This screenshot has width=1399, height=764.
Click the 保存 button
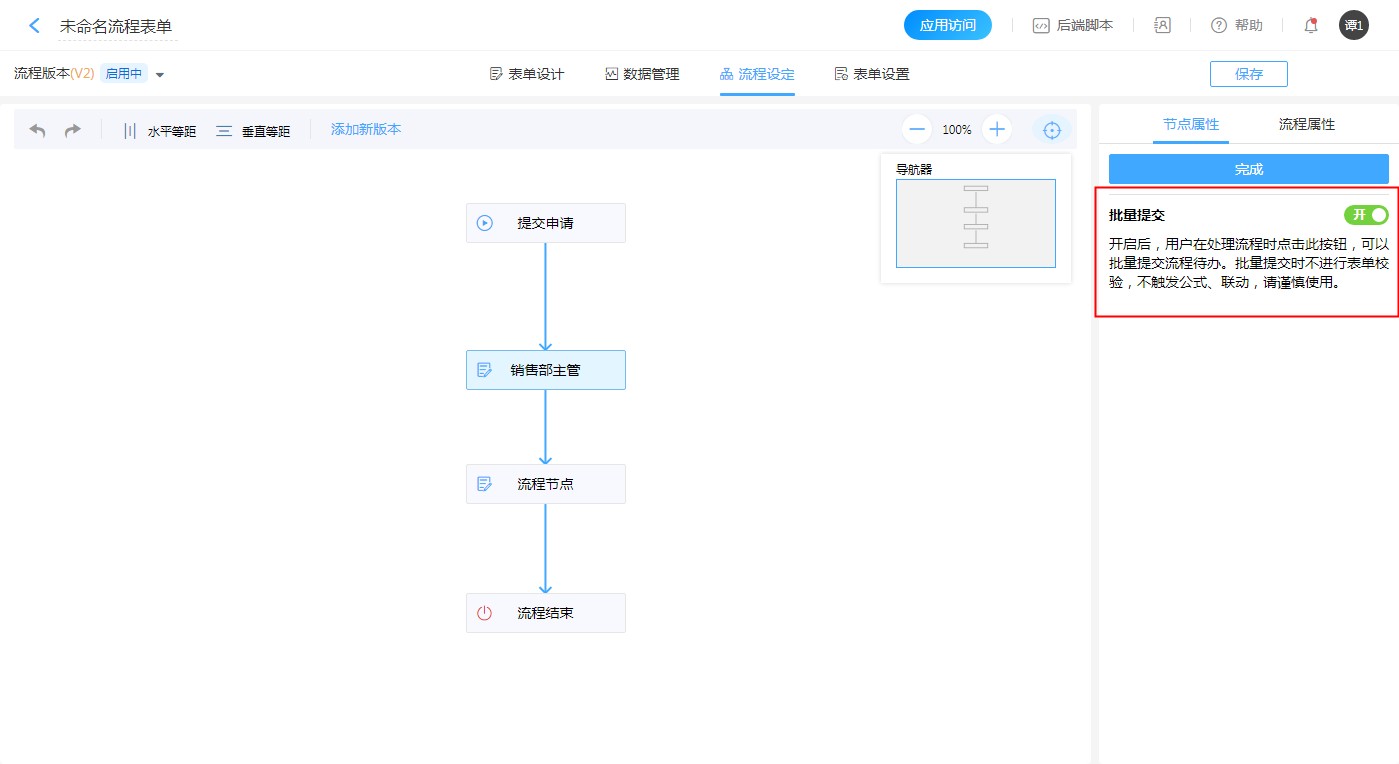click(x=1248, y=74)
